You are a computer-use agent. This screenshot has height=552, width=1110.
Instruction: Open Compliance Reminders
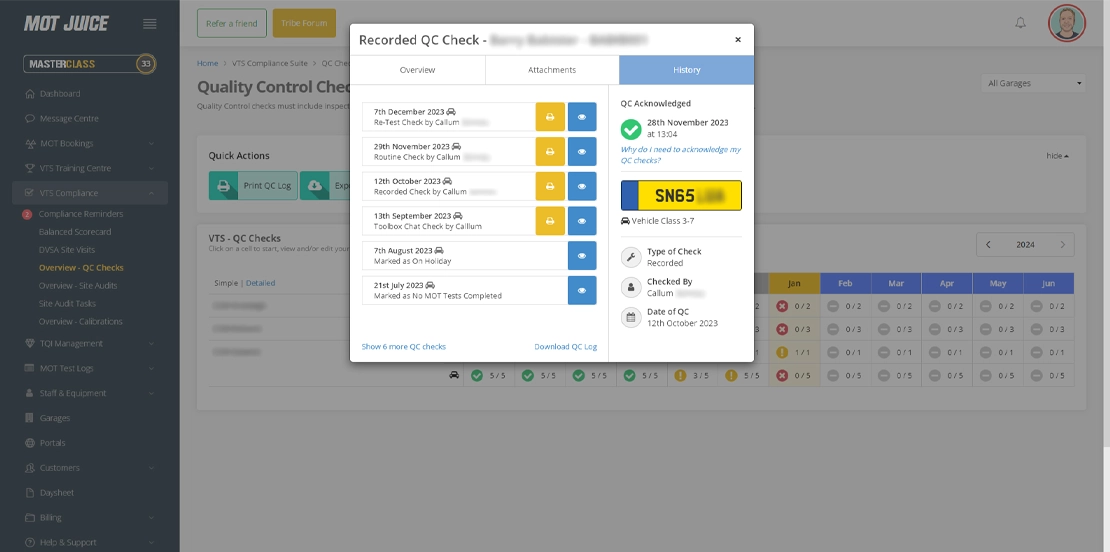(81, 214)
